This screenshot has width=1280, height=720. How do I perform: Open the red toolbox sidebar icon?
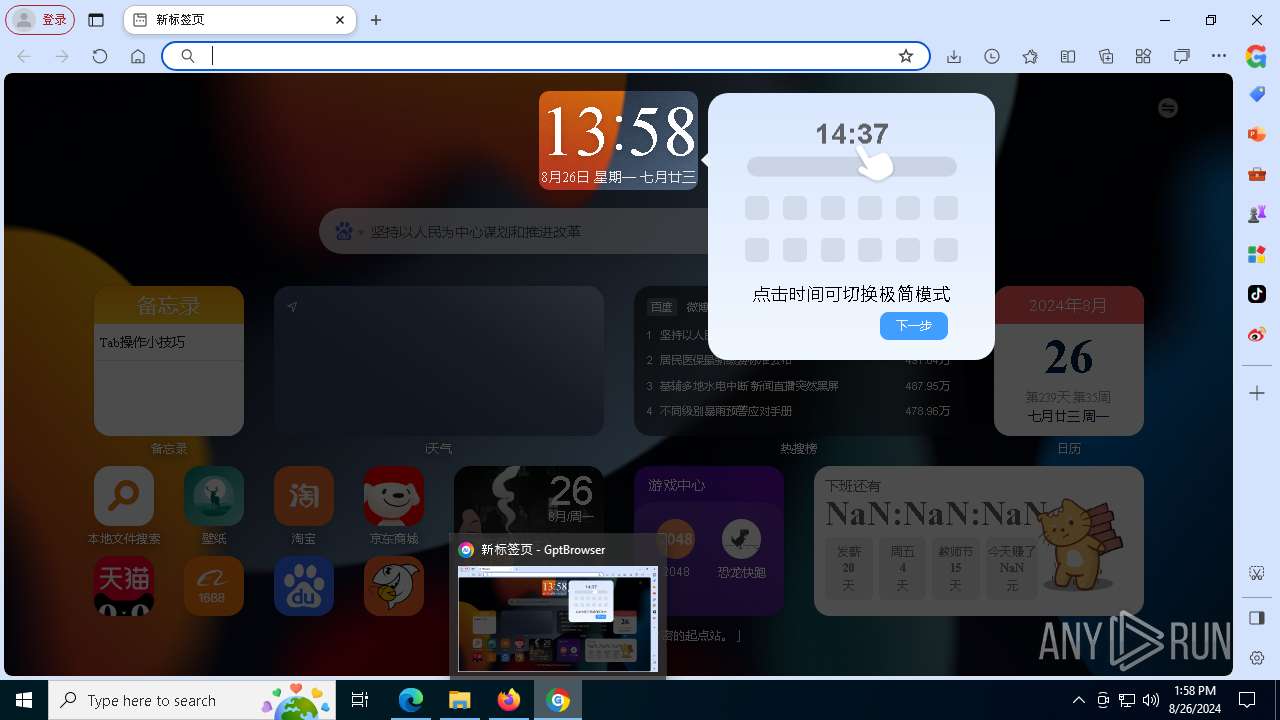[x=1257, y=174]
